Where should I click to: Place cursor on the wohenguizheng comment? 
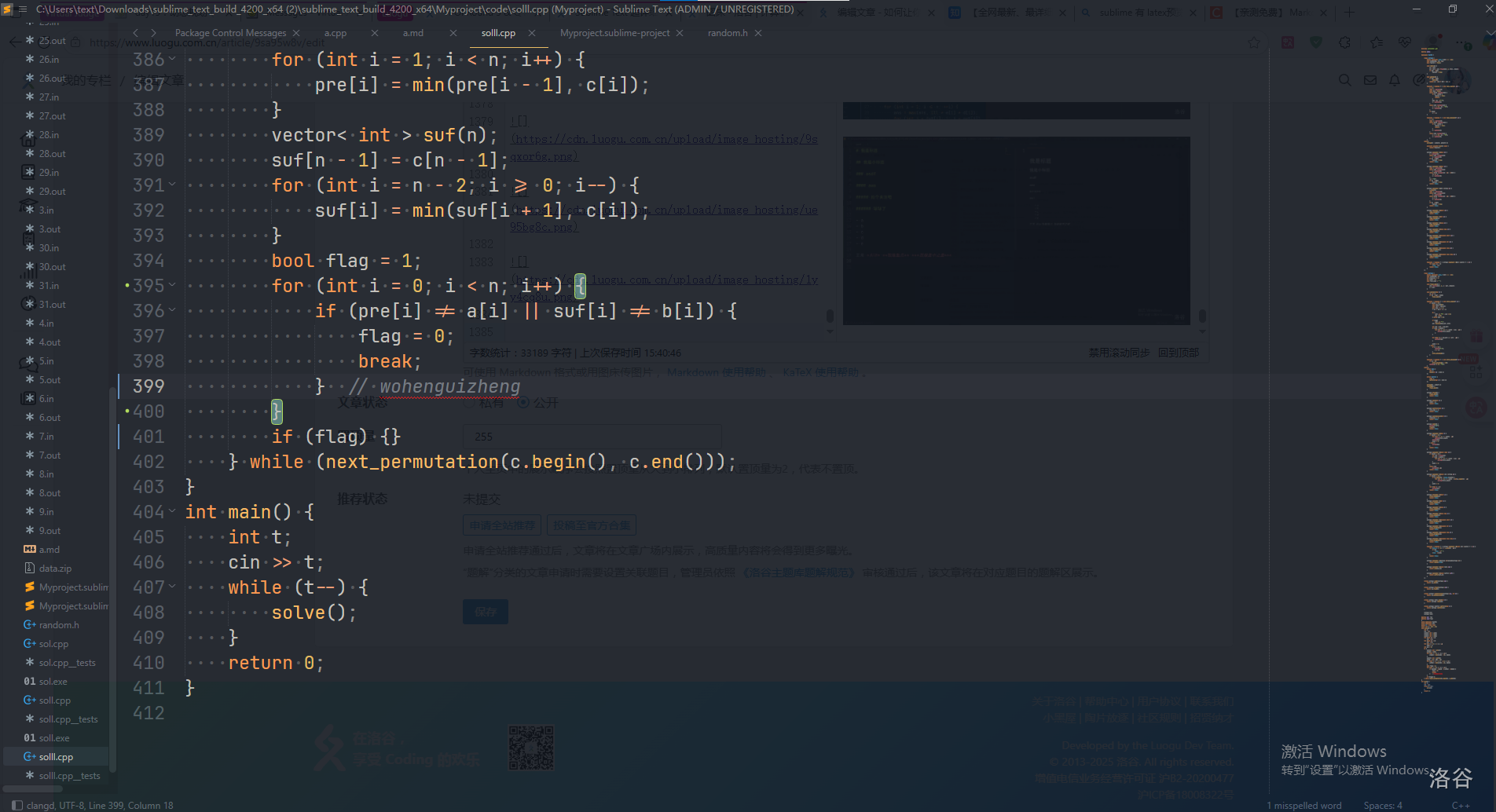pos(449,386)
